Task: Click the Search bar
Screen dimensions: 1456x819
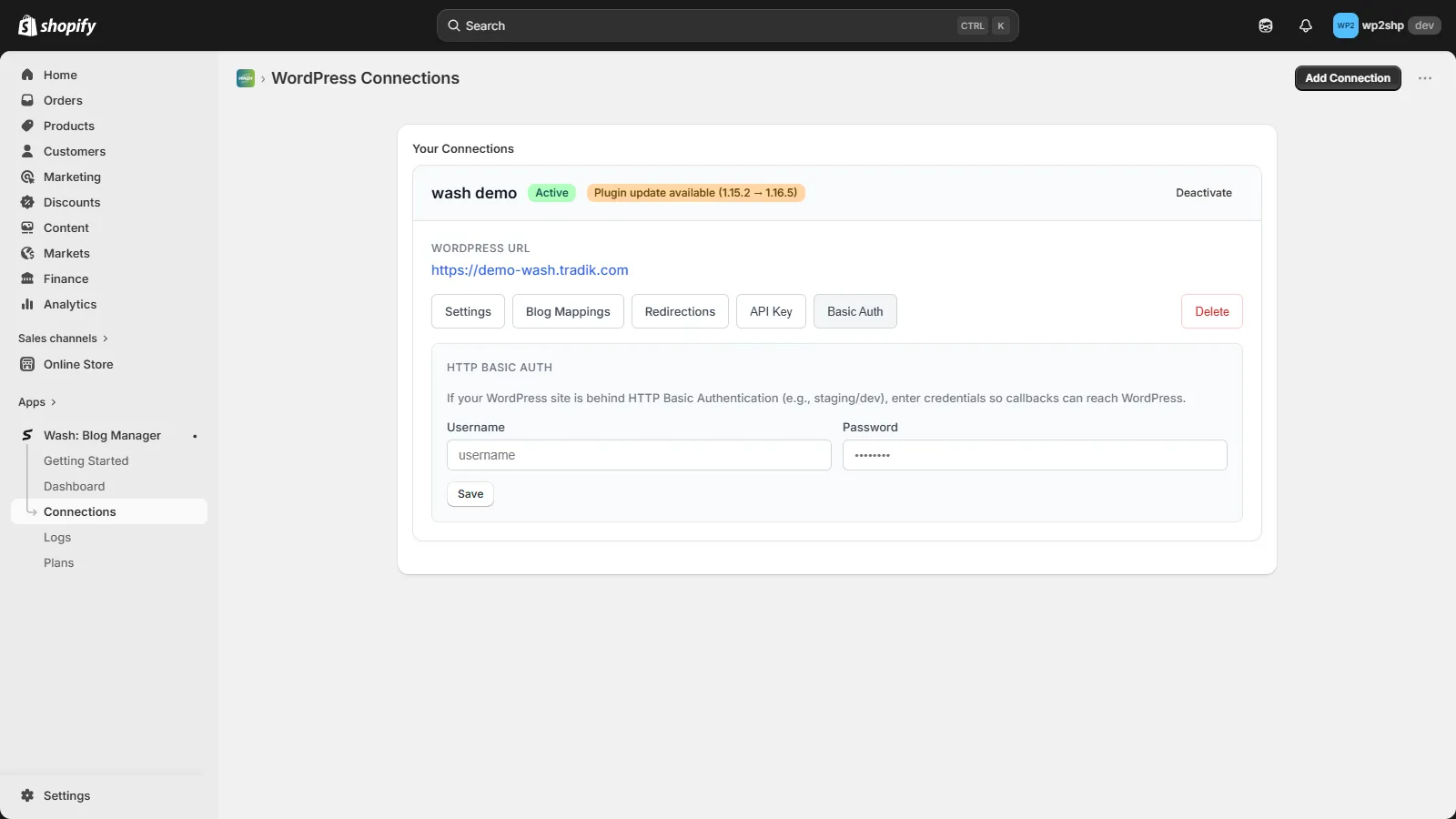Action: tap(727, 25)
